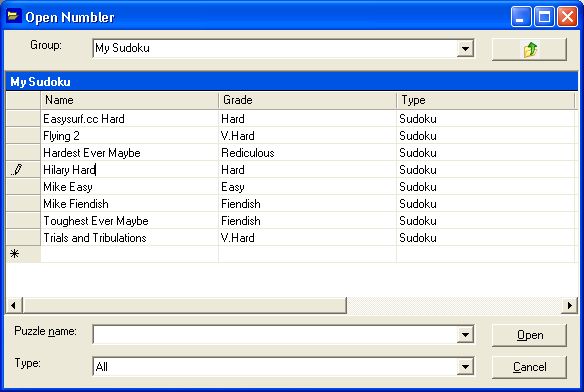Click the Cancel button
Screen dimensions: 584x392
coord(529,367)
